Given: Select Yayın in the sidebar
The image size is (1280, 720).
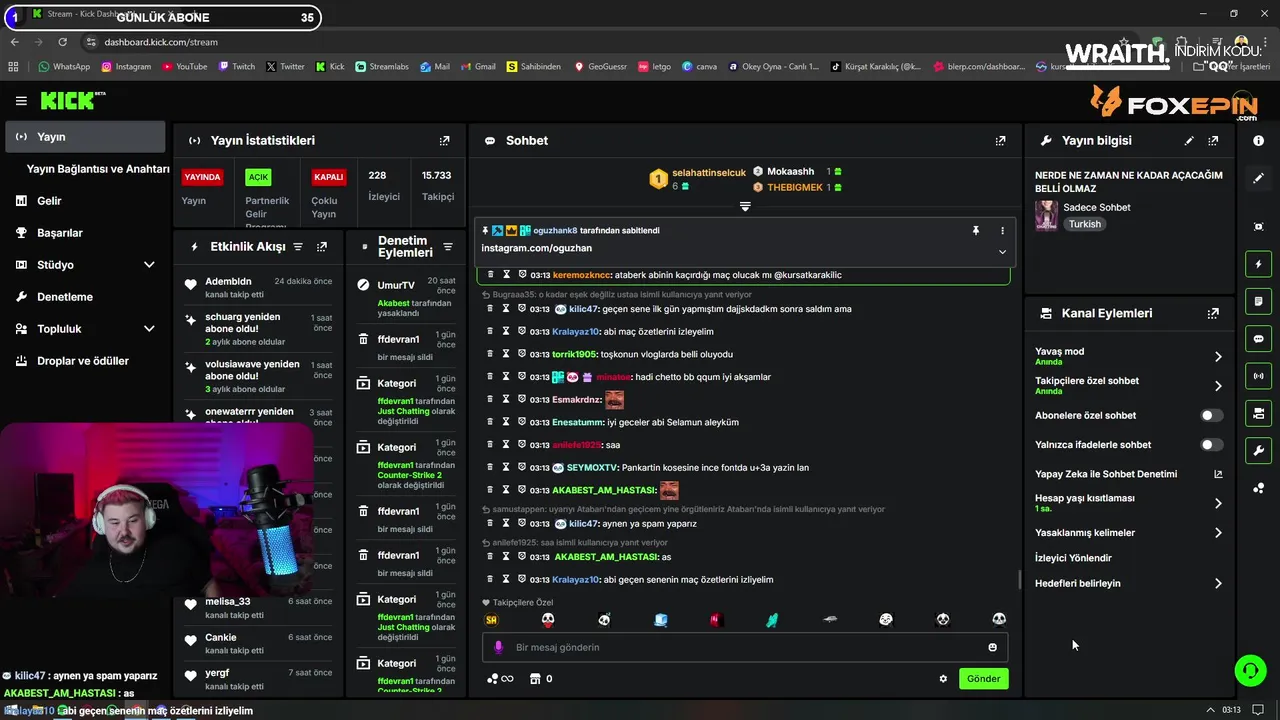Looking at the screenshot, I should 85,137.
